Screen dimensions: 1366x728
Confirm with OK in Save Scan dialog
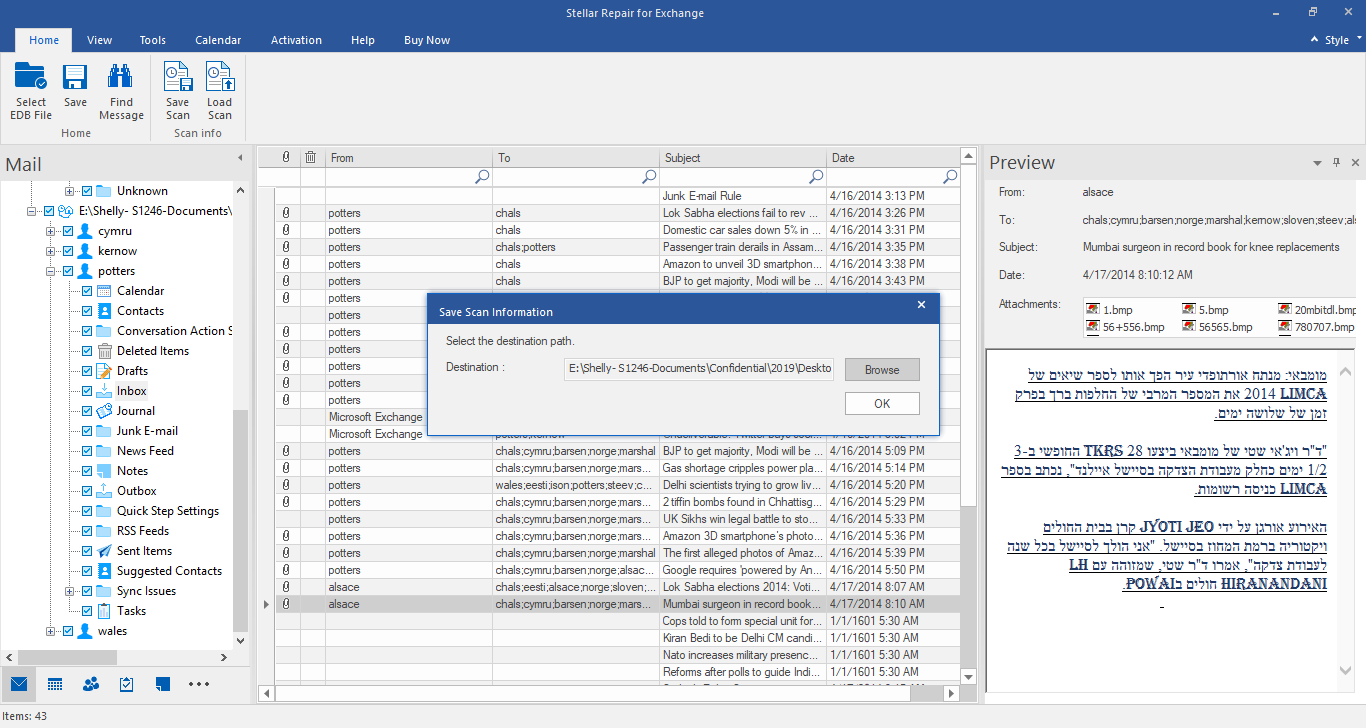coord(882,403)
